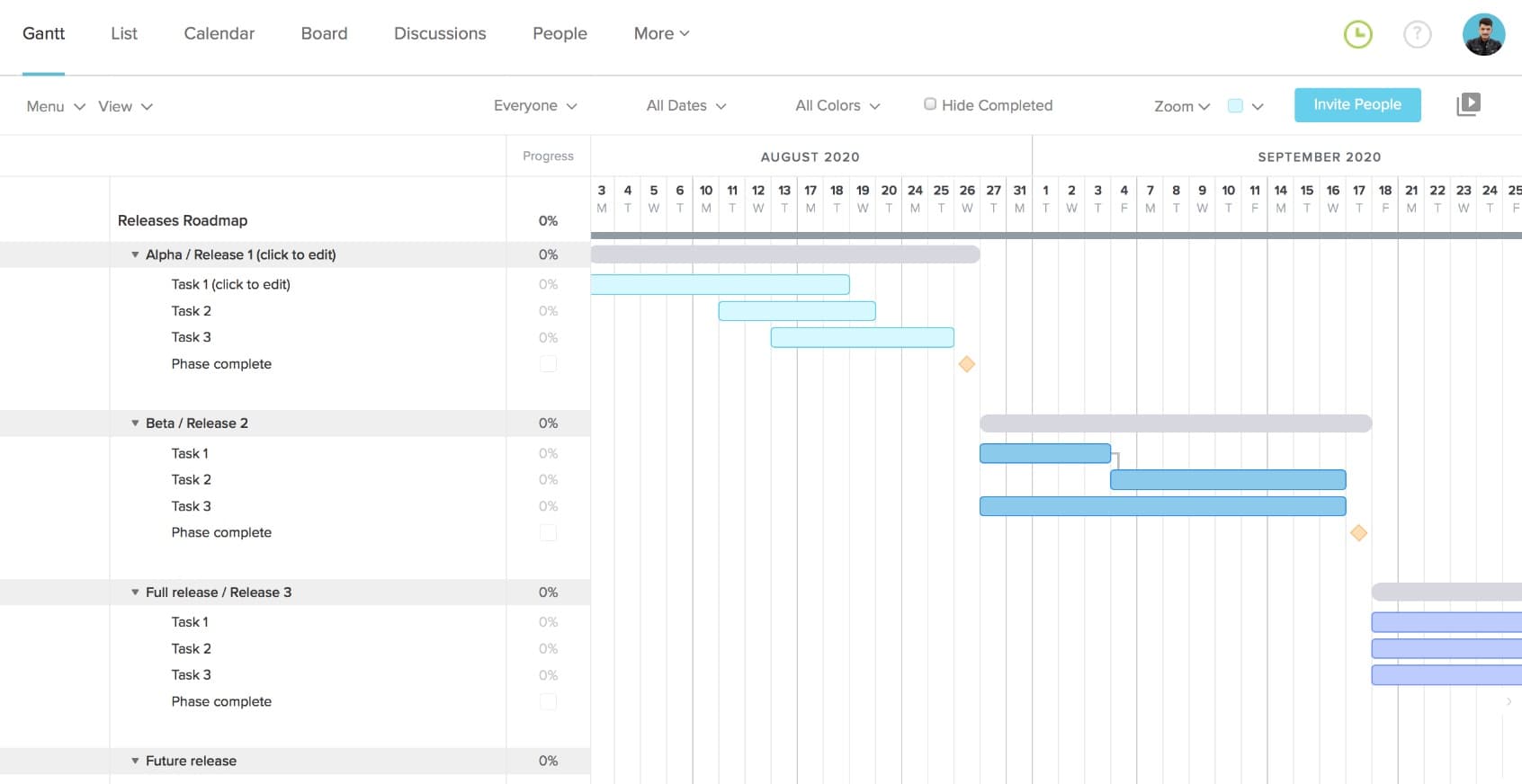Collapse the Alpha / Release 1 group

(x=135, y=254)
